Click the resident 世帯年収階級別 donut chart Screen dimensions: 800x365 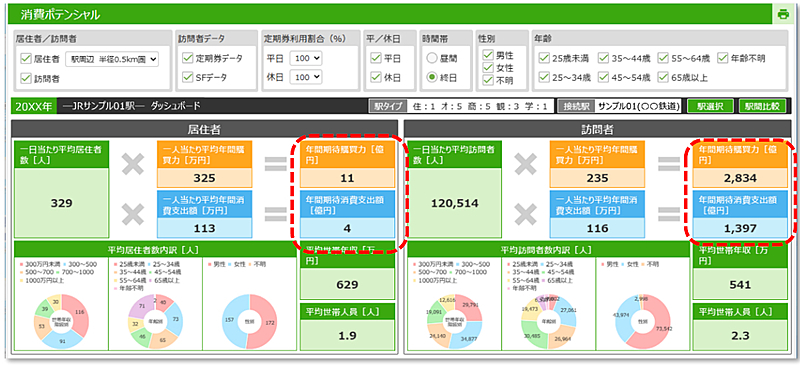click(61, 322)
